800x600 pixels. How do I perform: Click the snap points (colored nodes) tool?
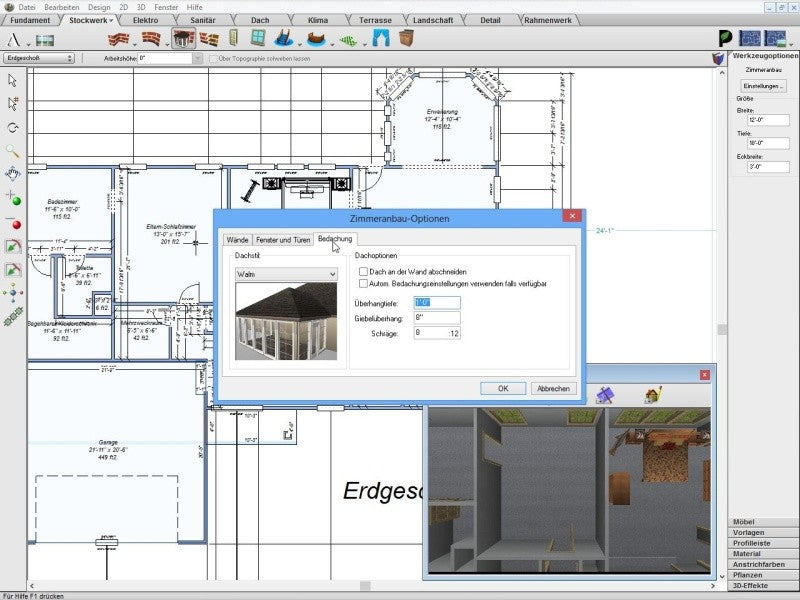[13, 293]
